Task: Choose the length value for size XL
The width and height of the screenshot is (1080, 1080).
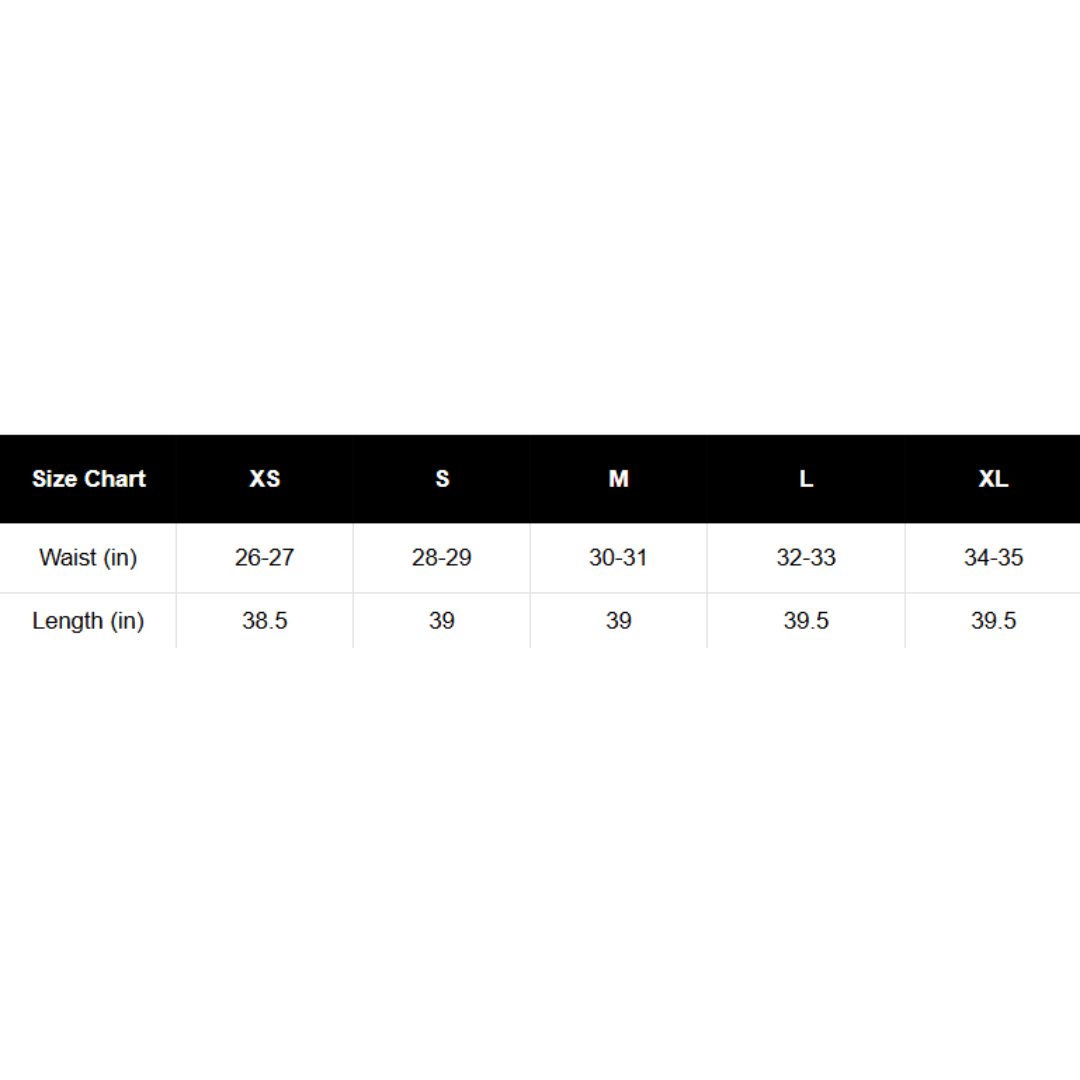Action: [993, 621]
